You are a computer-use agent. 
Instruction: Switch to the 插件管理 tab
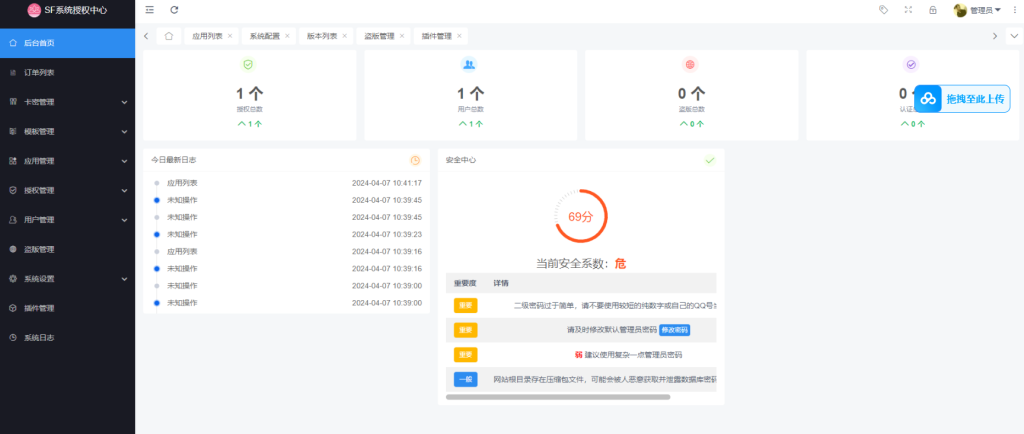[x=436, y=36]
